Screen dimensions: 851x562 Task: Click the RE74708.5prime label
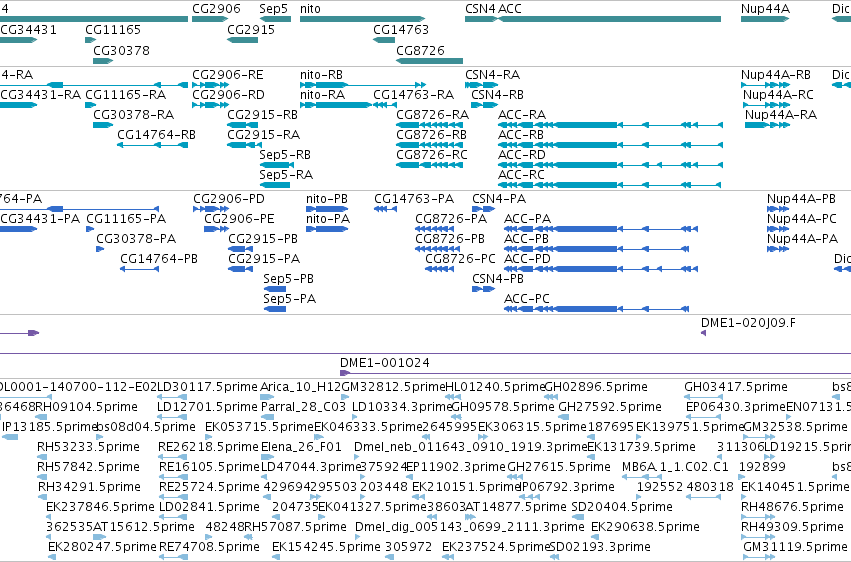click(209, 547)
